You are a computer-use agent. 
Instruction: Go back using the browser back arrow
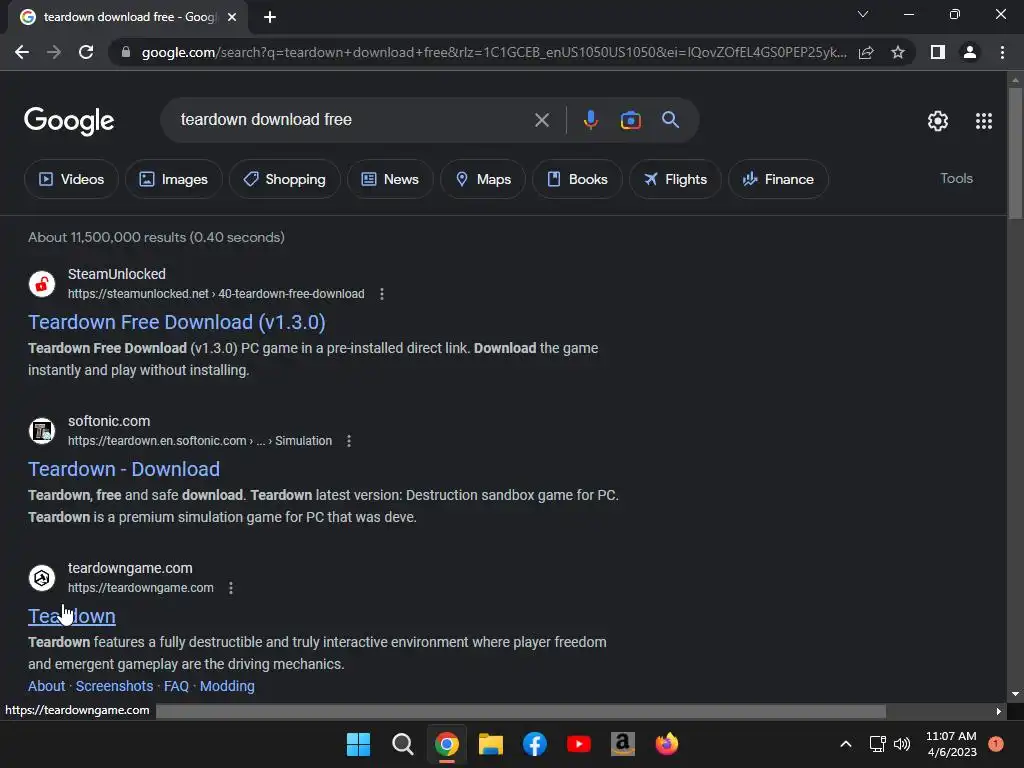(x=22, y=52)
